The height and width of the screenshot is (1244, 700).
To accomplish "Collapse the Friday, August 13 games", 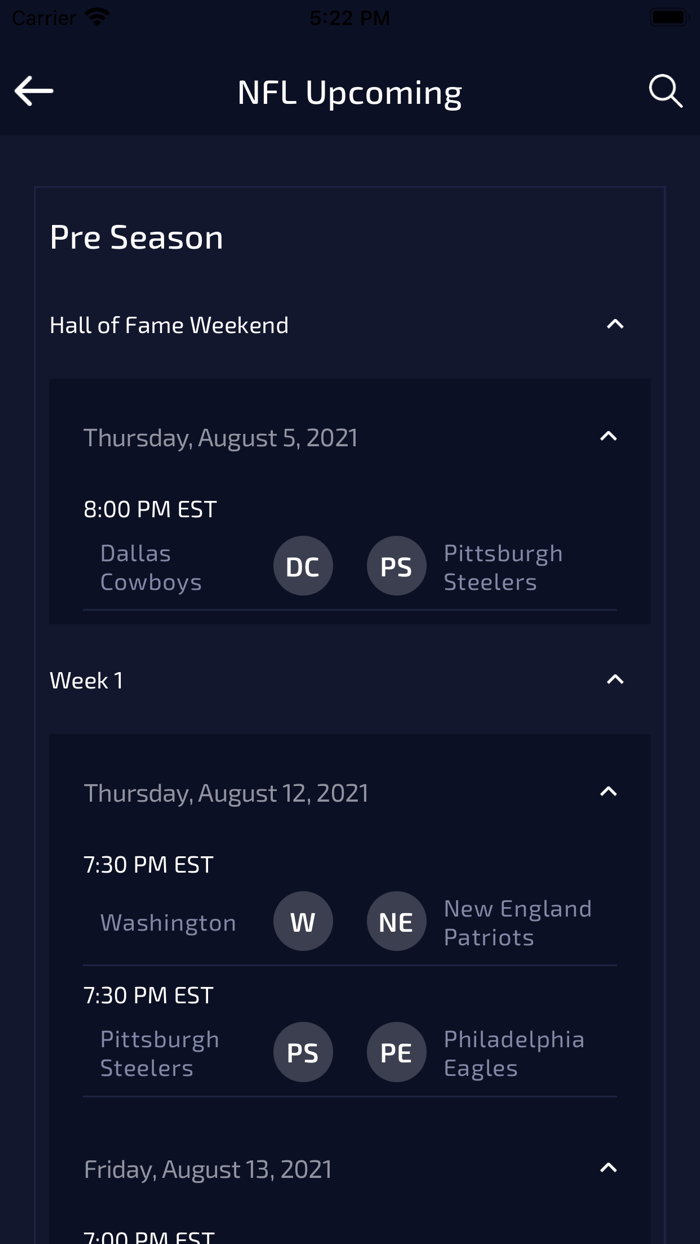I will 608,1168.
